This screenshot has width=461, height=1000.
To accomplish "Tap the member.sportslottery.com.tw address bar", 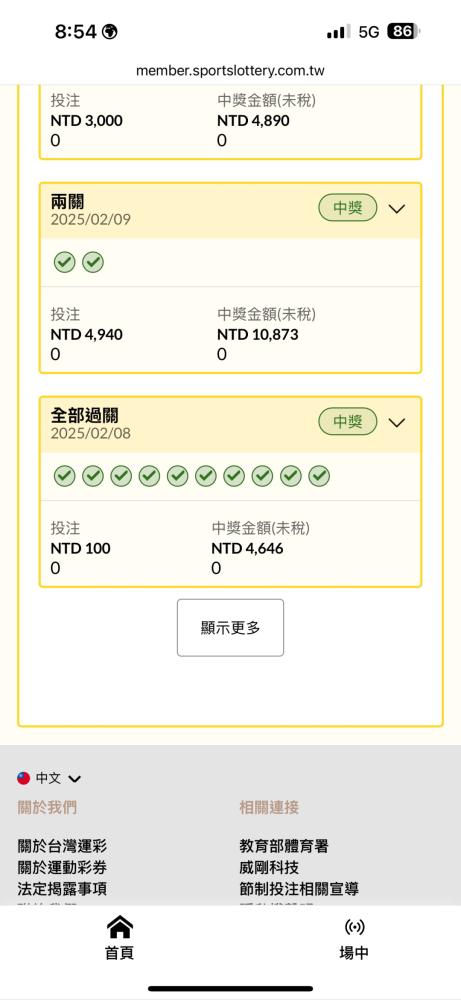I will tap(230, 71).
